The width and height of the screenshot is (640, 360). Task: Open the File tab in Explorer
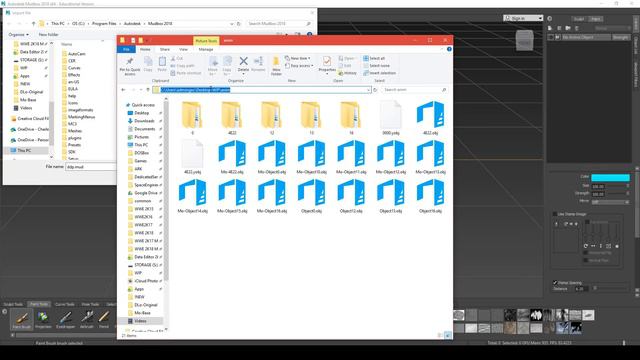[126, 49]
